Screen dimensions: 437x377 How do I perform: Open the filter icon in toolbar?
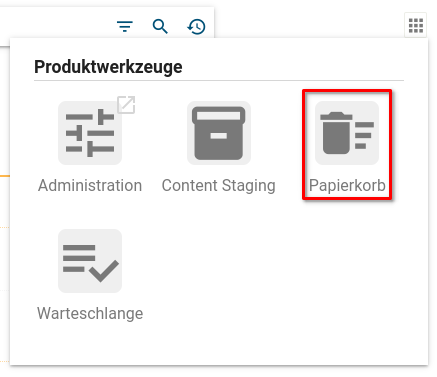click(x=125, y=26)
